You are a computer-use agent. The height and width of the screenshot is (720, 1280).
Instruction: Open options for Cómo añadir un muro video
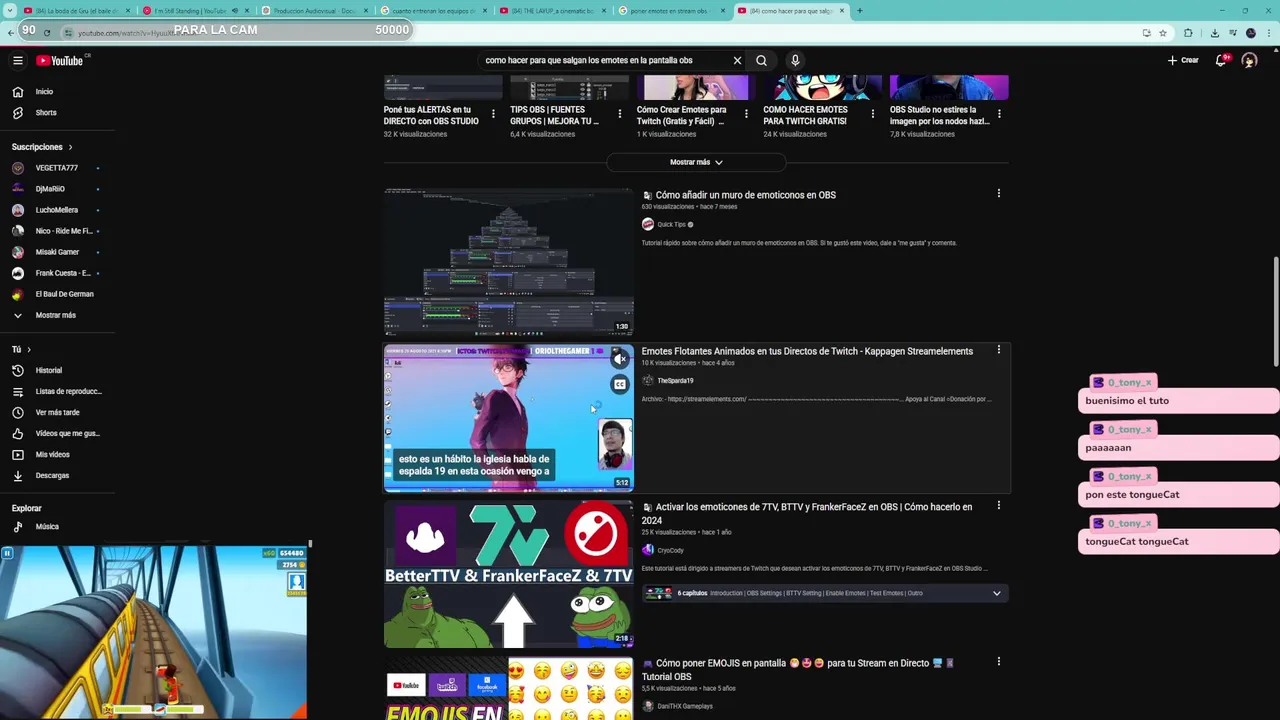pos(998,193)
